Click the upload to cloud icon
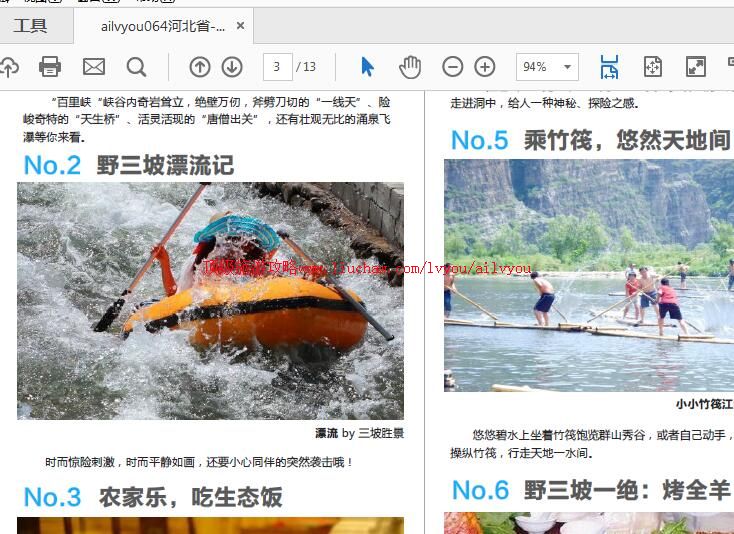Image resolution: width=734 pixels, height=534 pixels. [x=8, y=67]
